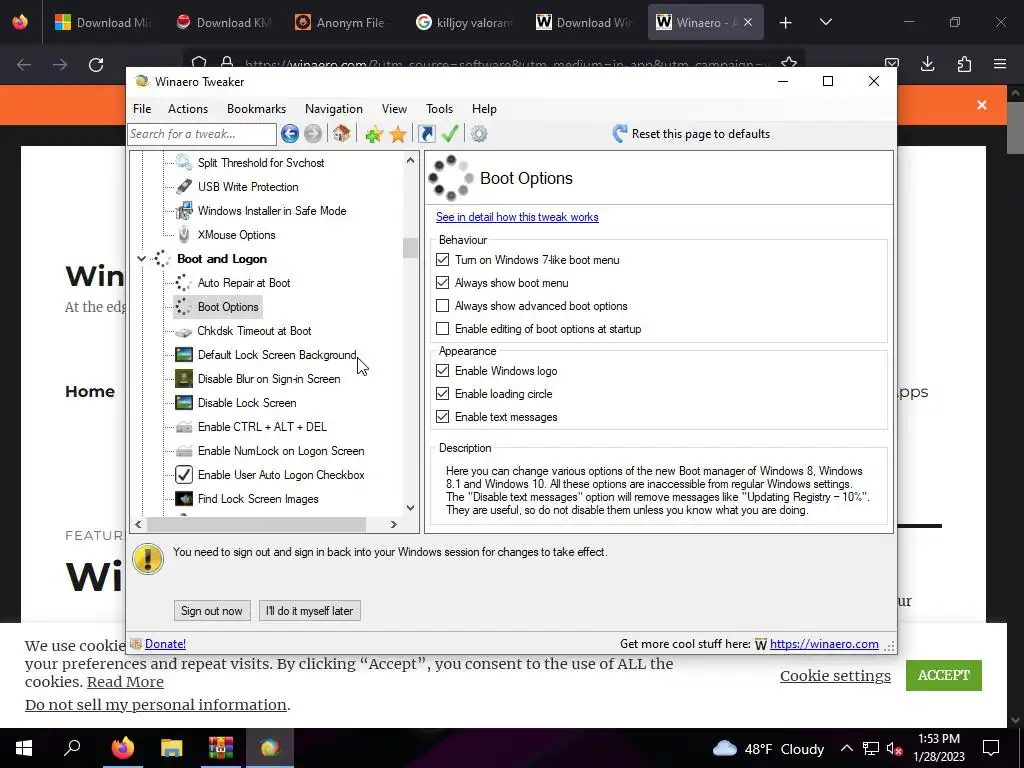
Task: Click Windows Start button
Action: click(x=24, y=748)
